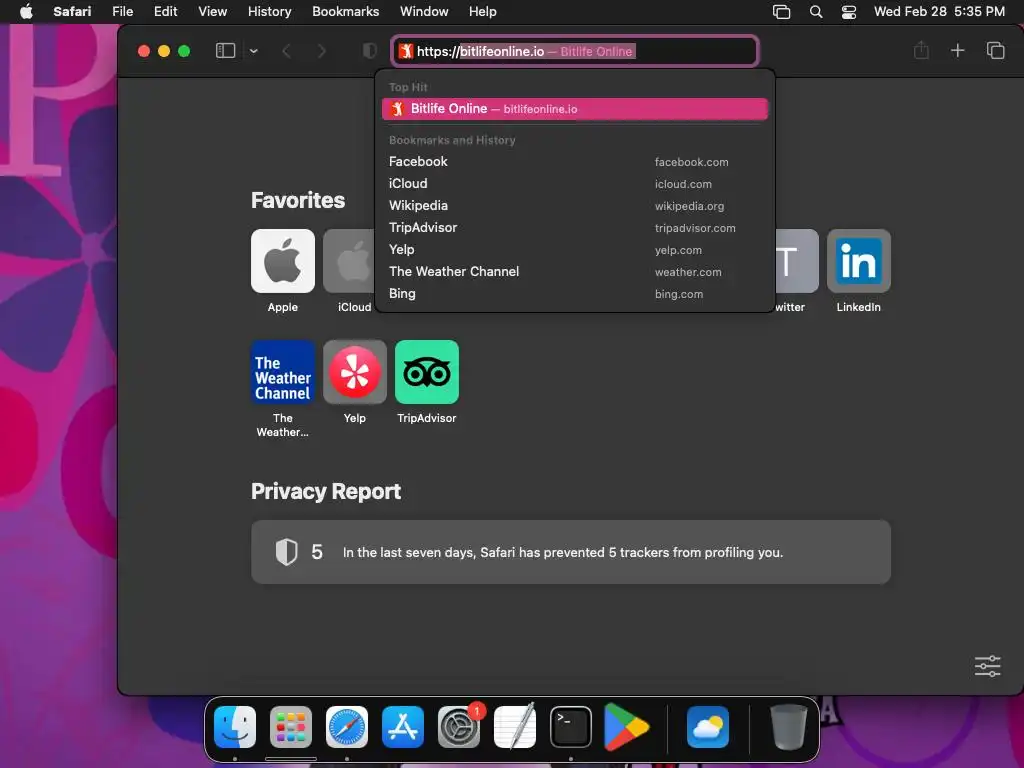The width and height of the screenshot is (1024, 768).
Task: Open the TripAdvisor favorite tile
Action: (427, 372)
